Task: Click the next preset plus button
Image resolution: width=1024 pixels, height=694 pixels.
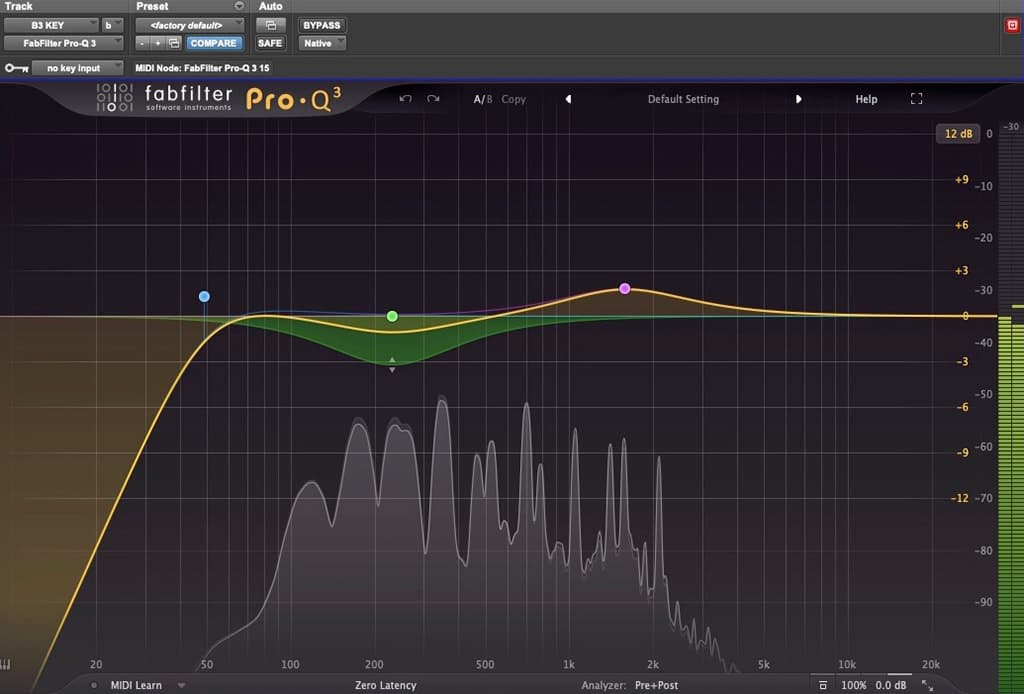Action: (x=157, y=43)
